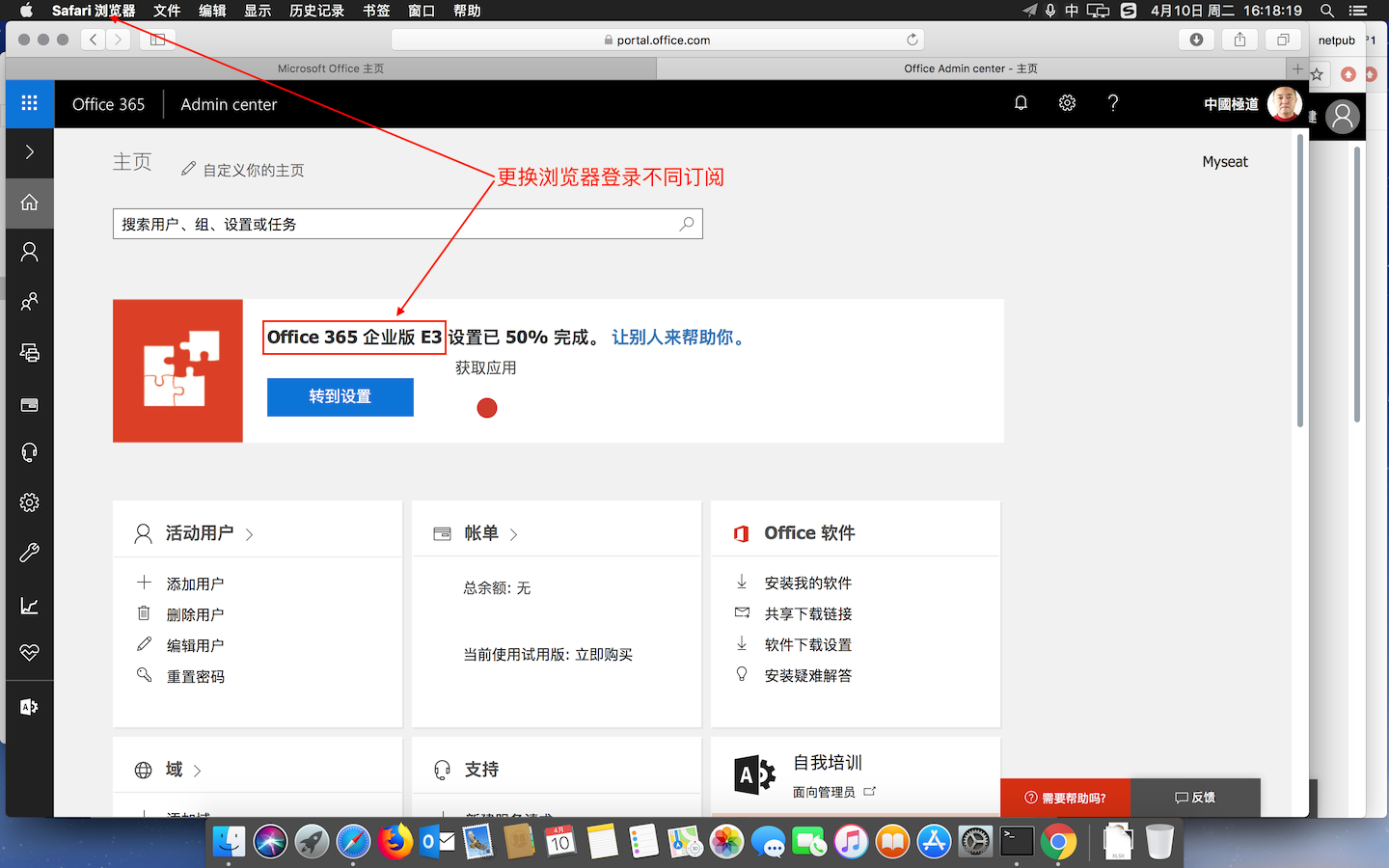Open the Billing card icon in sidebar
Viewport: 1389px width, 868px height.
[29, 404]
